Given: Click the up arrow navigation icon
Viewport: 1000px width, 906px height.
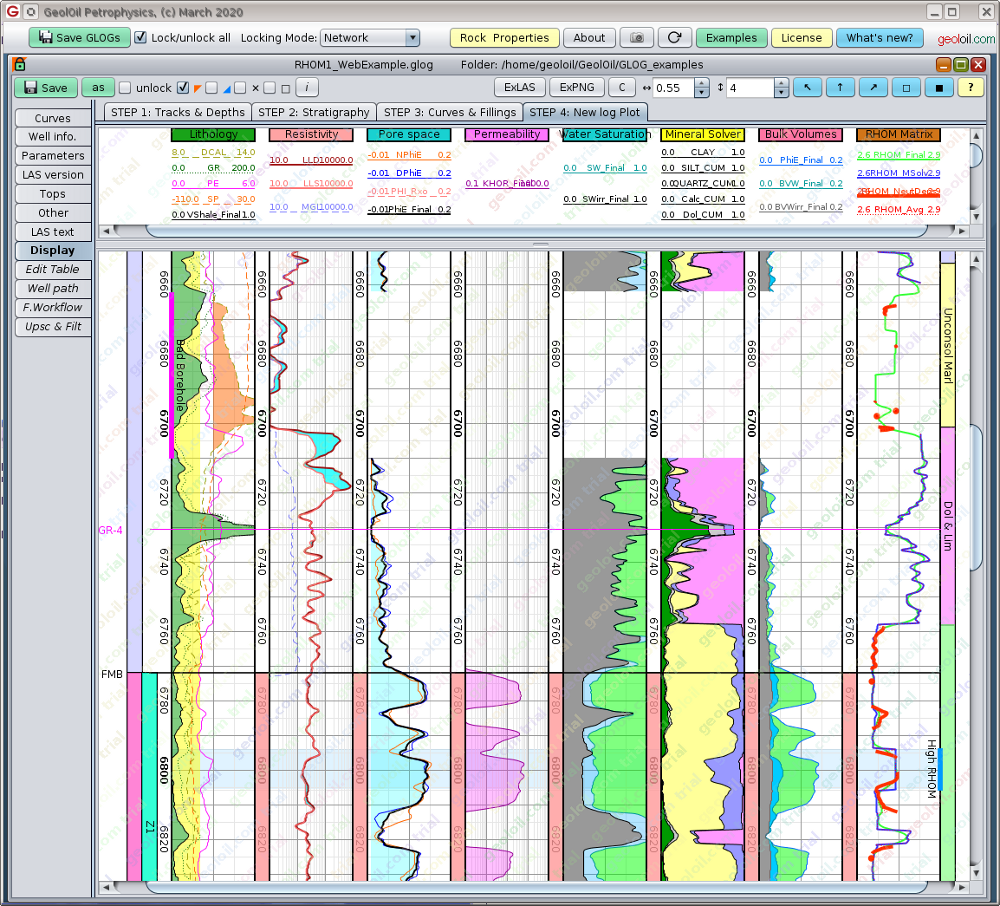Looking at the screenshot, I should 840,87.
